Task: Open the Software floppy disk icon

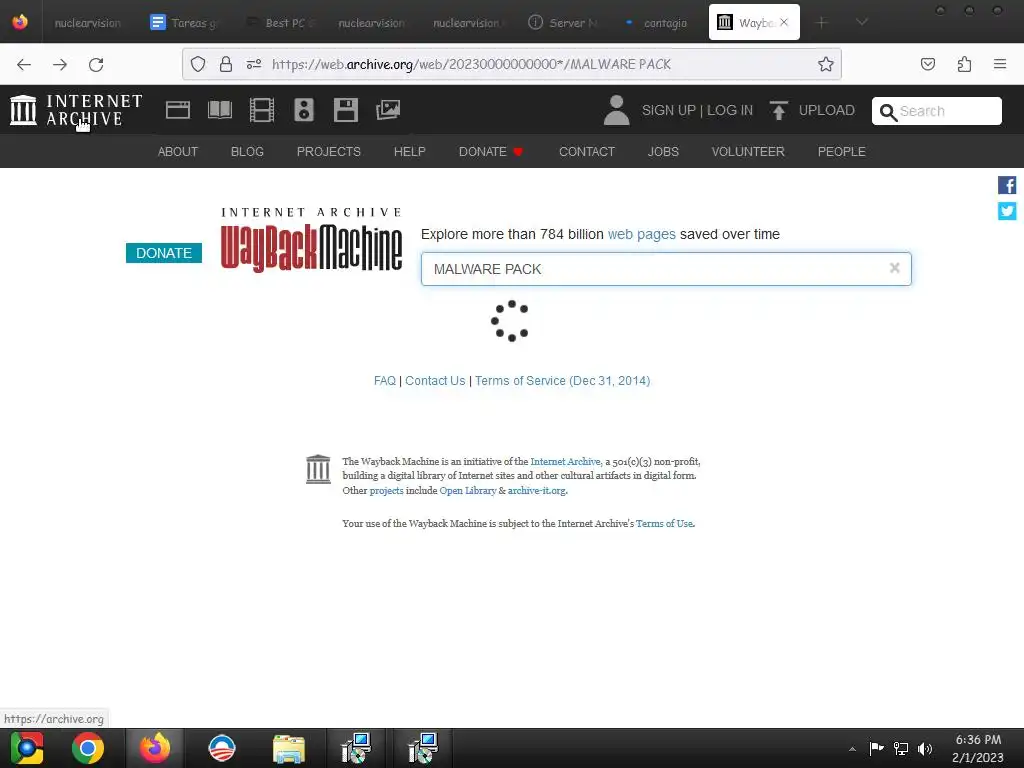Action: pos(345,110)
